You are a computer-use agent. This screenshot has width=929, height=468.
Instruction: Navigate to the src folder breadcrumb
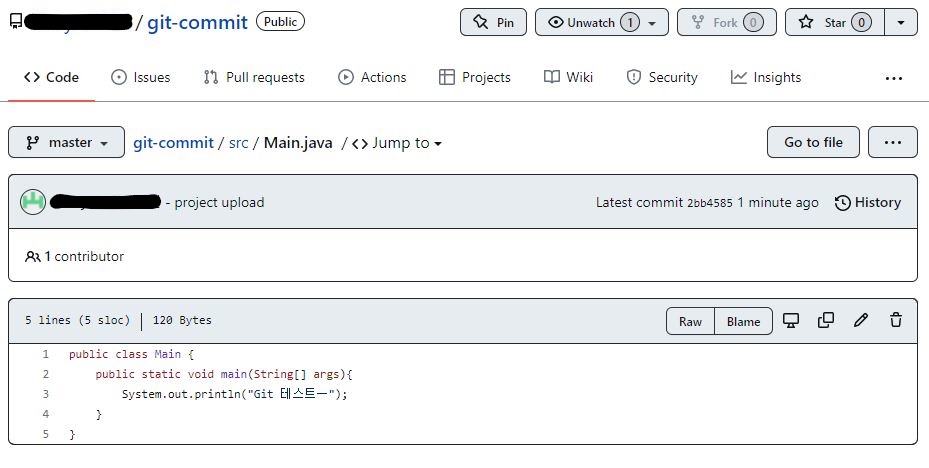[238, 143]
